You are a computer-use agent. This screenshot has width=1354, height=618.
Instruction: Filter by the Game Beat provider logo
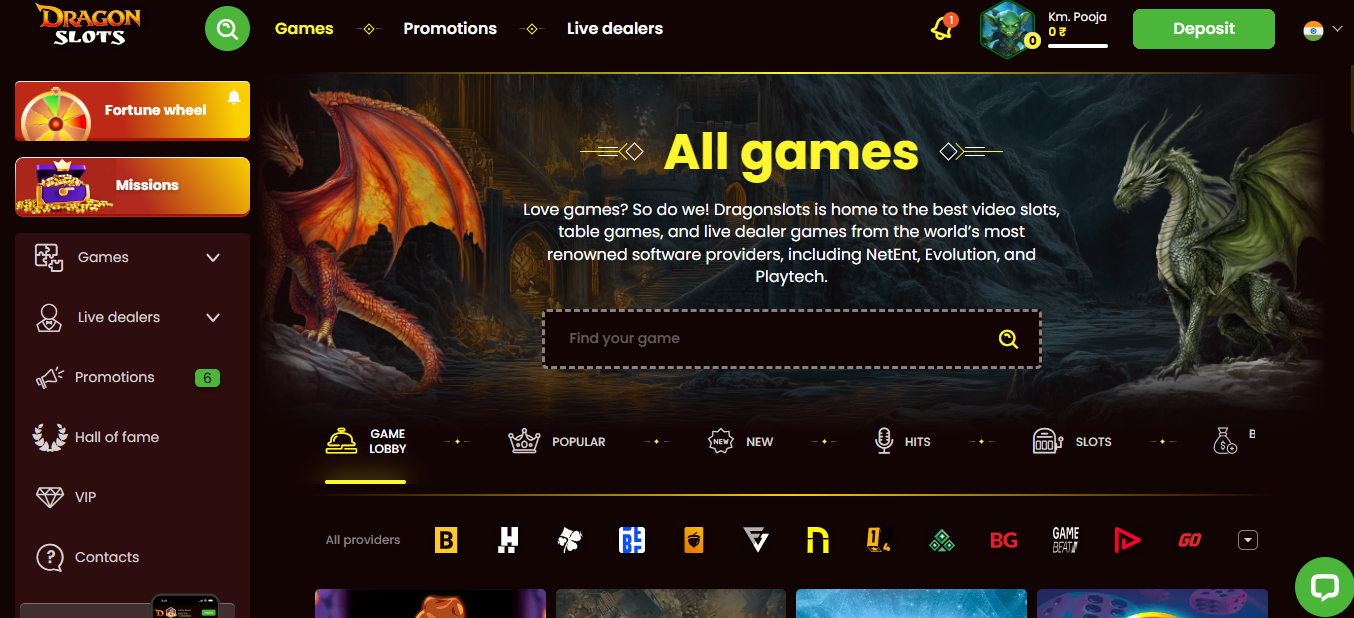pos(1066,540)
